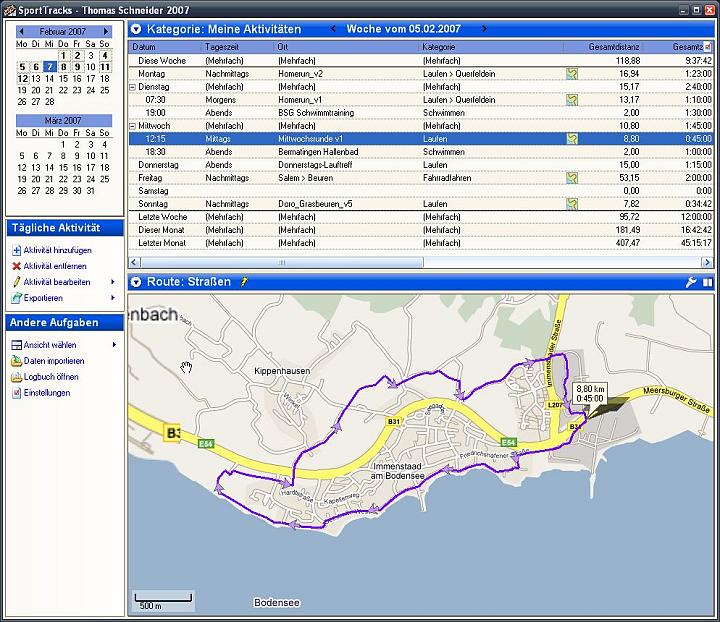The height and width of the screenshot is (622, 720).
Task: Open the Route panel dropdown arrow
Action: 136,282
